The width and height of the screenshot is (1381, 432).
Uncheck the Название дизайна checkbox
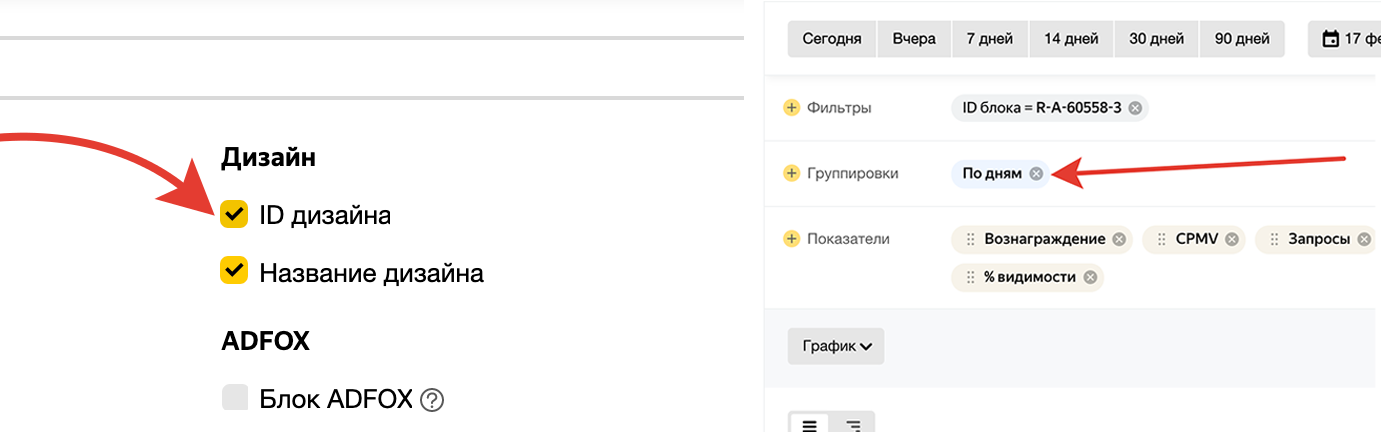[x=234, y=271]
